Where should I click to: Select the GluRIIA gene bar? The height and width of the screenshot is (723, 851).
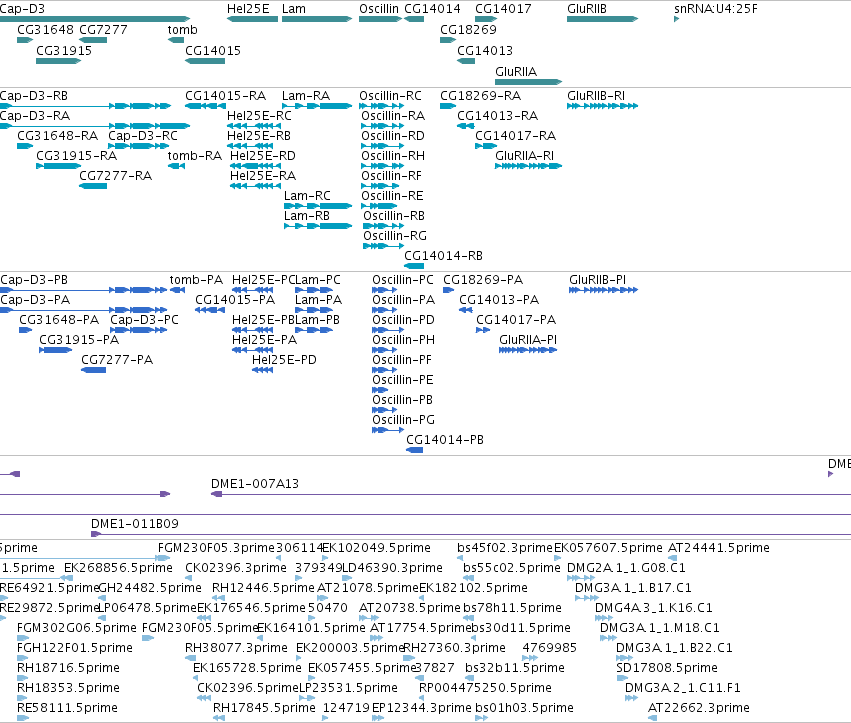(529, 82)
